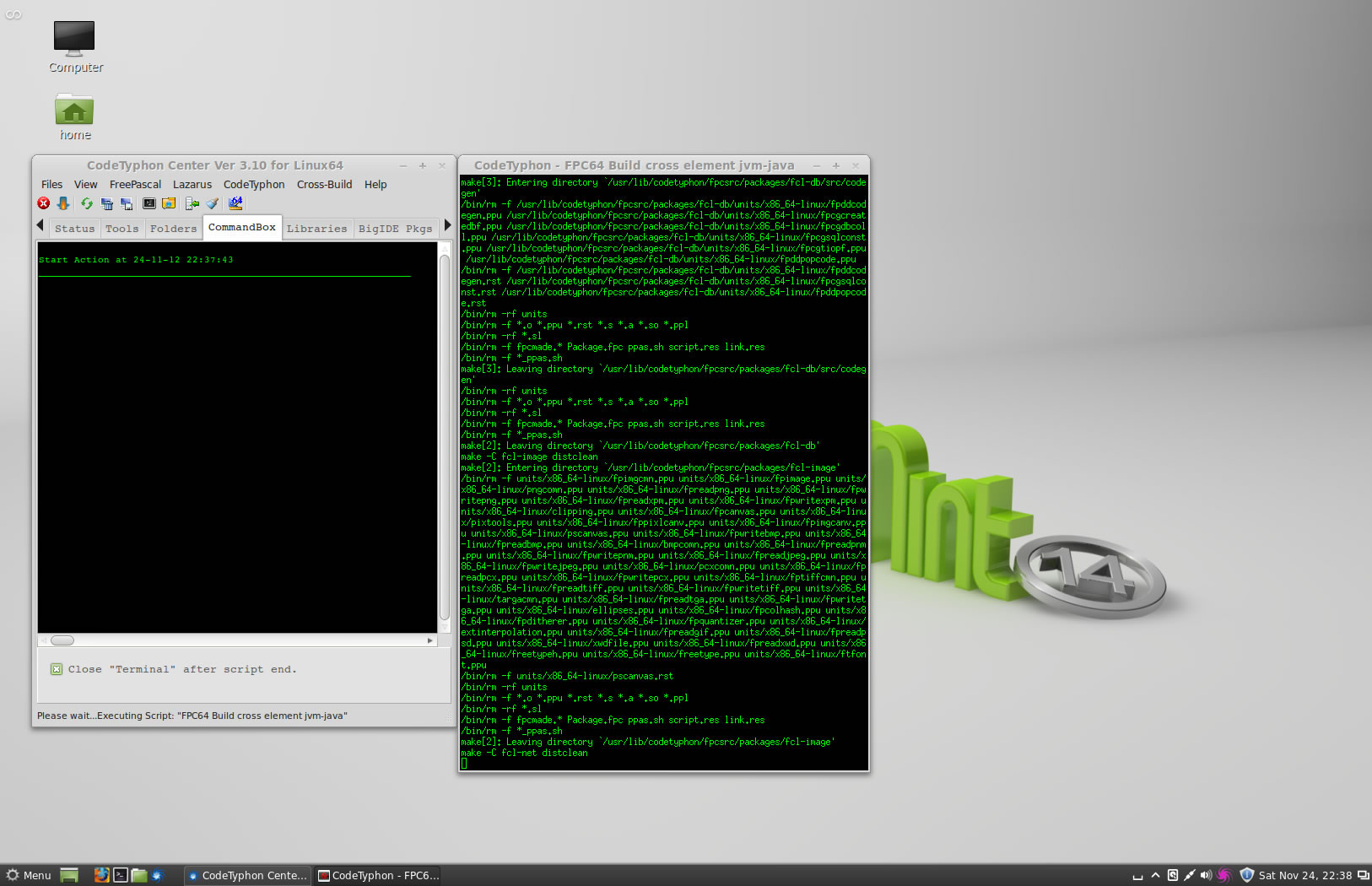Click the blue typhoon launcher in the panel
The height and width of the screenshot is (886, 1372).
[x=156, y=875]
